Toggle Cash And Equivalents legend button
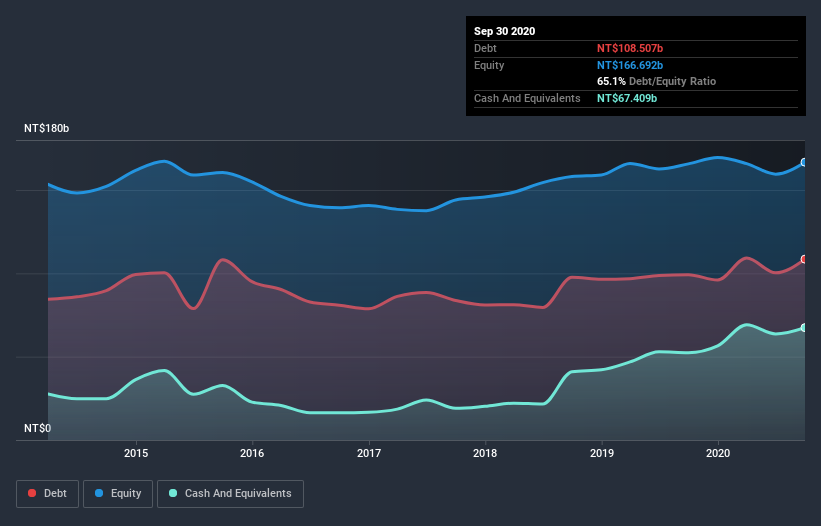The height and width of the screenshot is (526, 821). click(x=230, y=494)
